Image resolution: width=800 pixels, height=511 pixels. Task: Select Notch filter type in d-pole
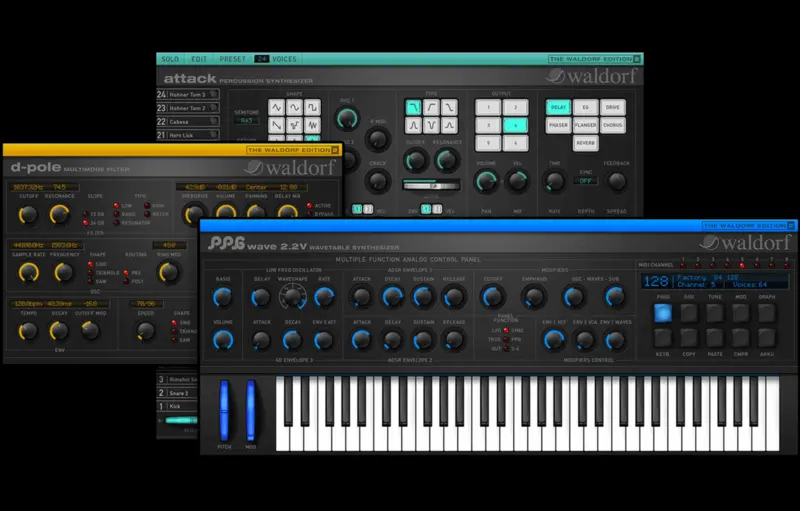pyautogui.click(x=147, y=214)
